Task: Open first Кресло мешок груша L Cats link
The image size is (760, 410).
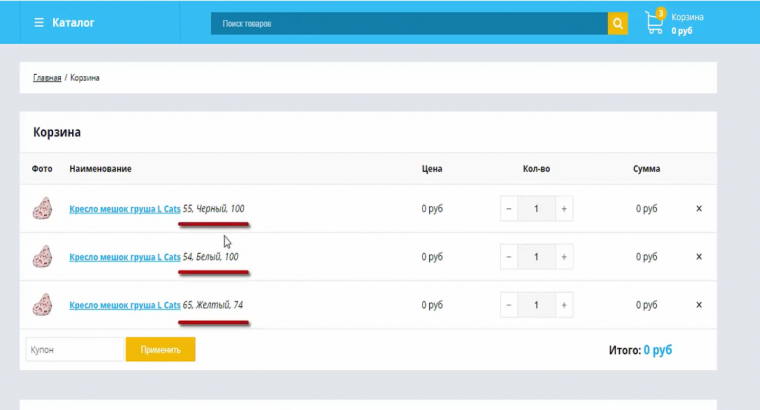Action: [x=124, y=209]
